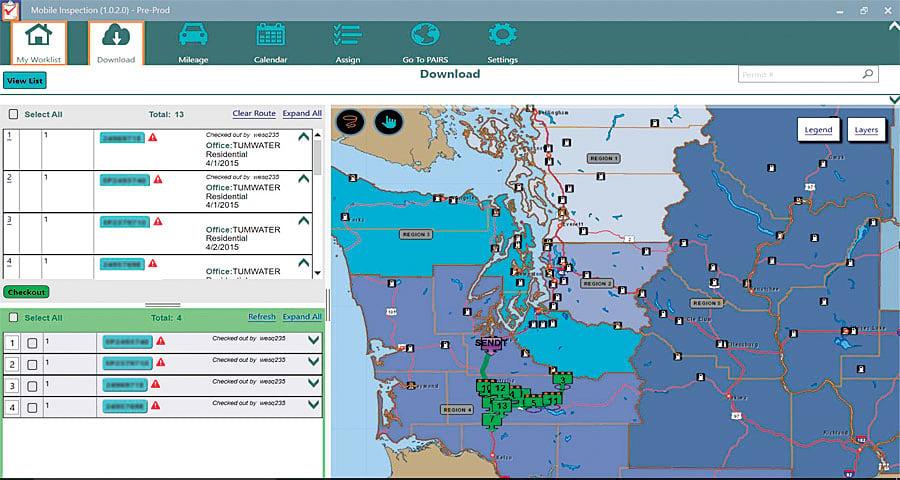Open the Assign checklist icon
Image resolution: width=900 pixels, height=480 pixels.
coord(347,36)
